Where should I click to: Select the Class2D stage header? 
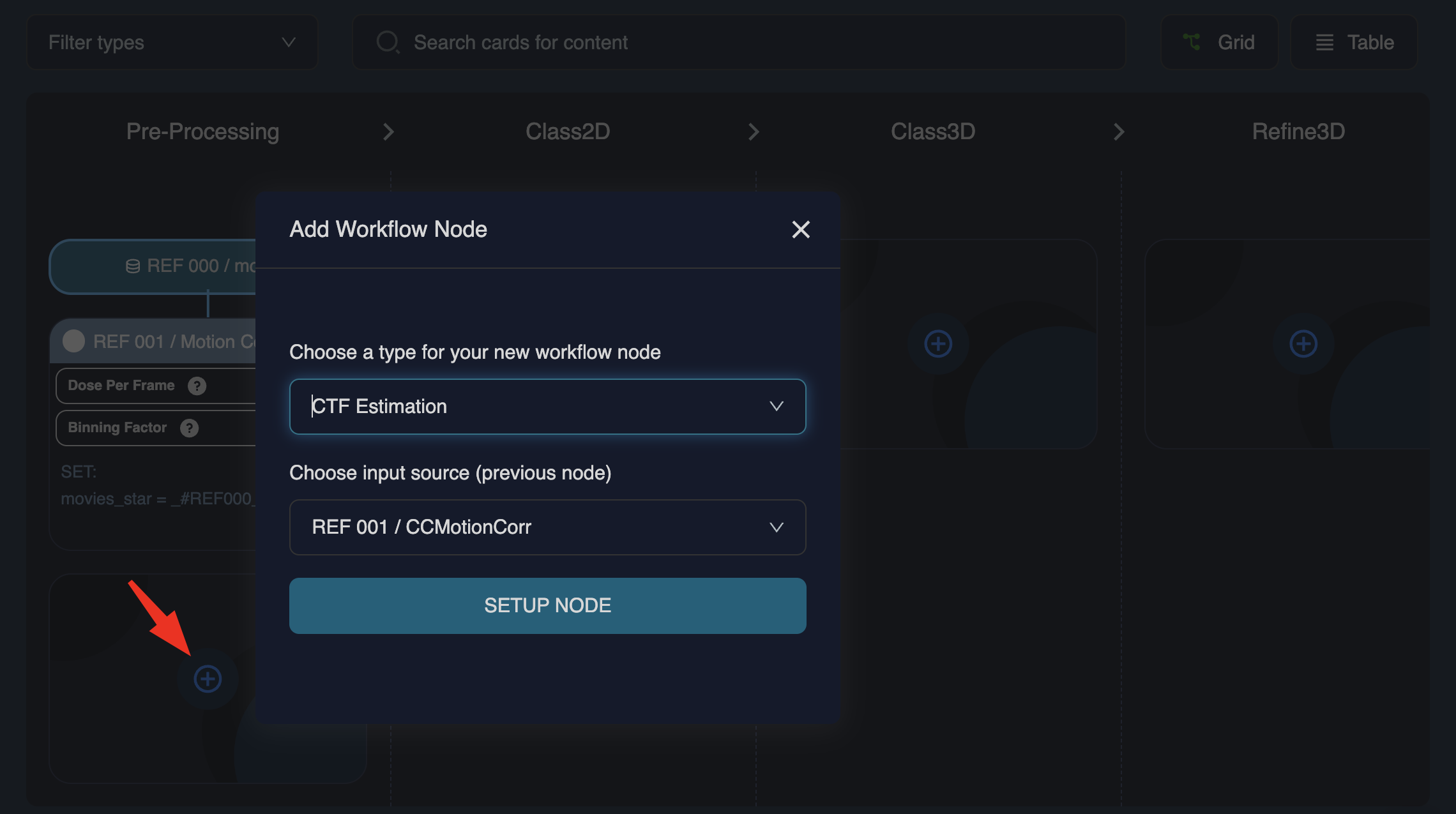coord(567,132)
